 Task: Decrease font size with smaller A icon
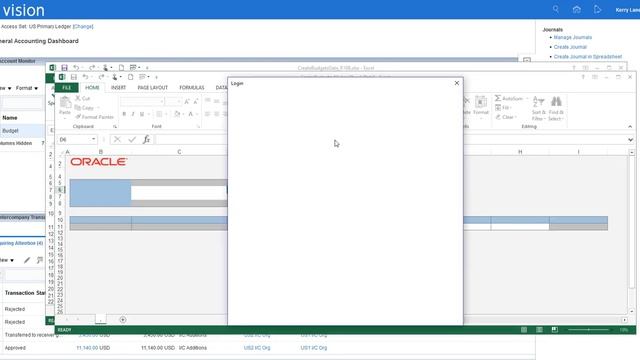(x=196, y=101)
